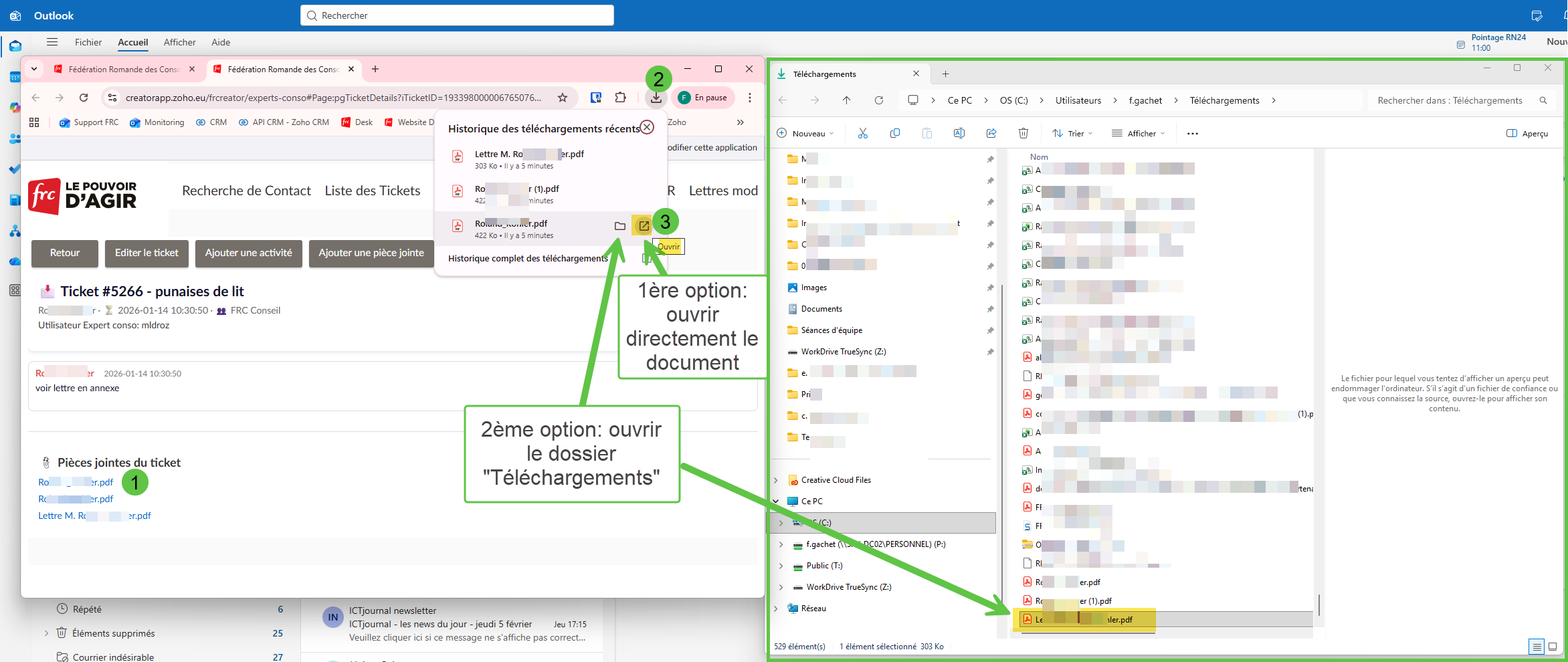The height and width of the screenshot is (662, 1568).
Task: Bookmark the page with the star icon
Action: [563, 98]
